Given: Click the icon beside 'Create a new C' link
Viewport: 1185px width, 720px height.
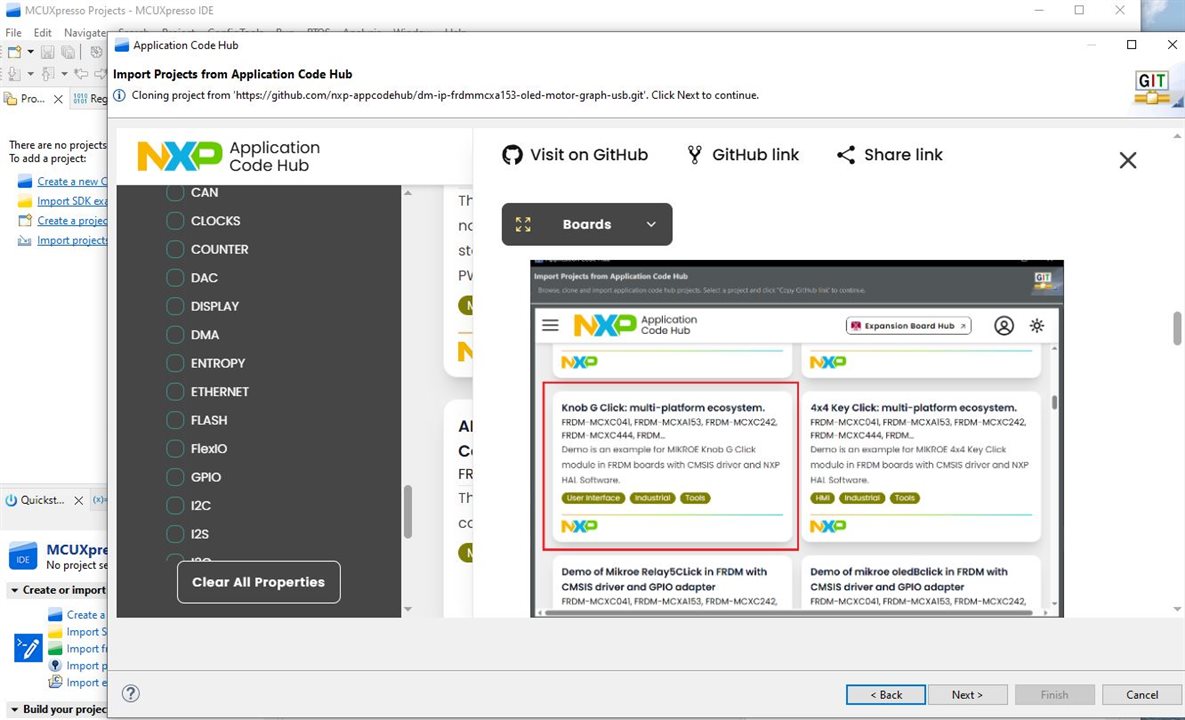Looking at the screenshot, I should (x=25, y=181).
